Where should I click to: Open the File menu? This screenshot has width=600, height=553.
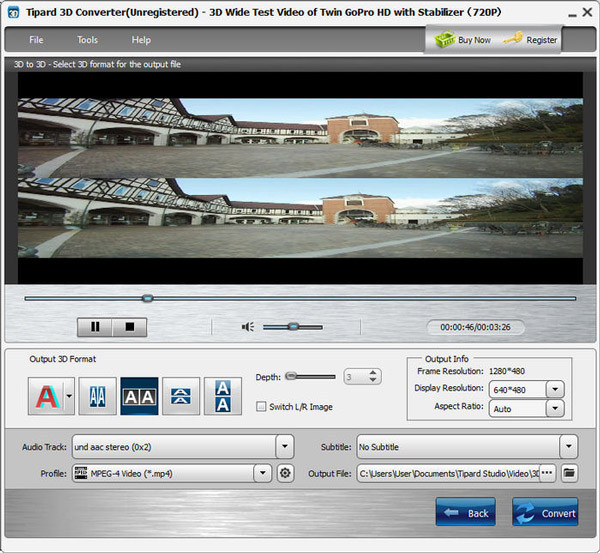click(36, 40)
